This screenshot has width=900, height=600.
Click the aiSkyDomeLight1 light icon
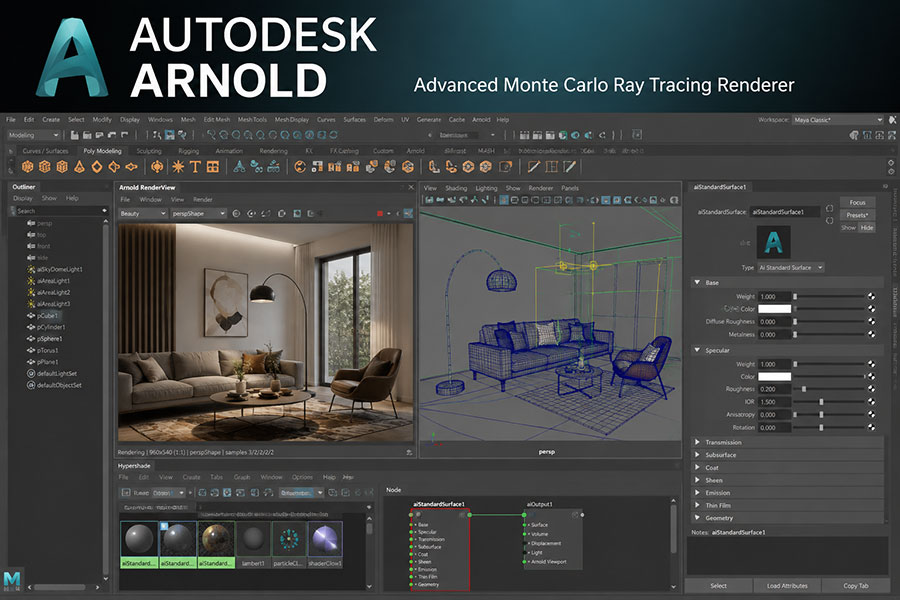pyautogui.click(x=31, y=269)
